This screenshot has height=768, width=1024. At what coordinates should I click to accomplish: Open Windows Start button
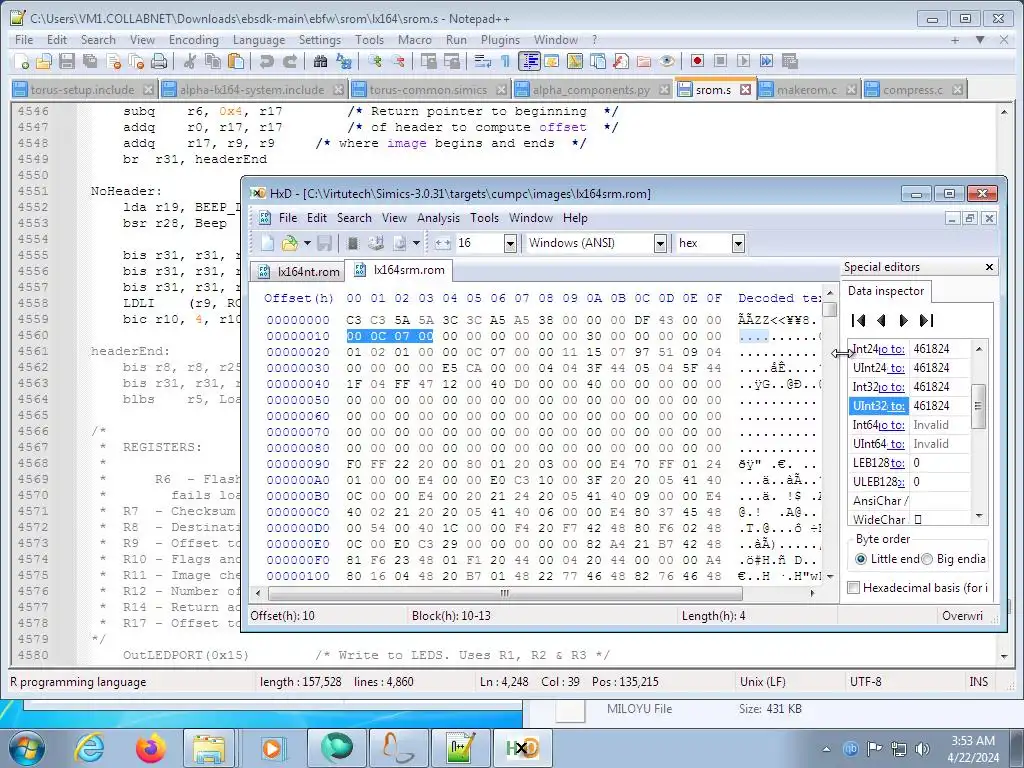(x=27, y=748)
